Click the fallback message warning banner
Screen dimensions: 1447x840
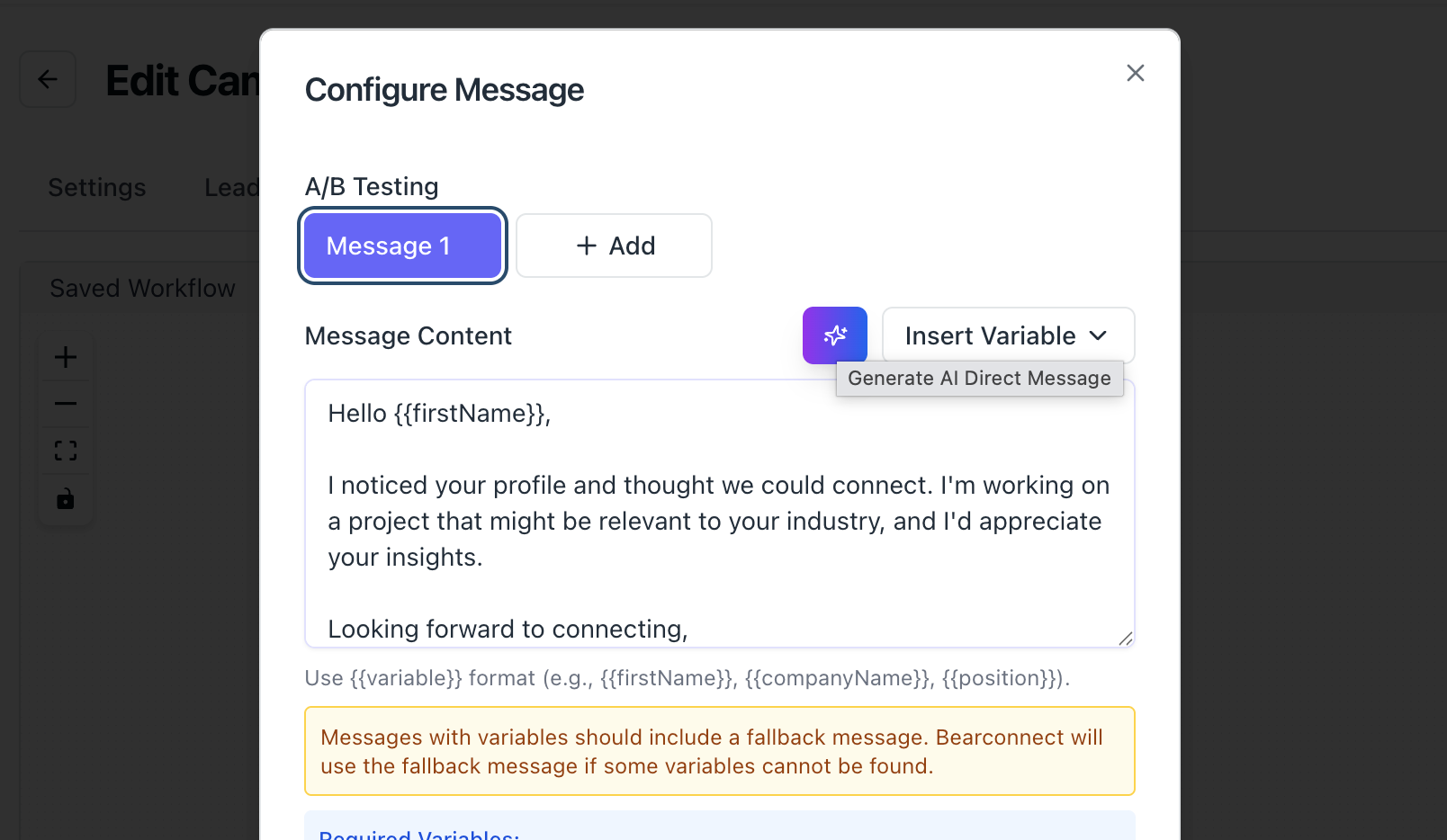(719, 751)
